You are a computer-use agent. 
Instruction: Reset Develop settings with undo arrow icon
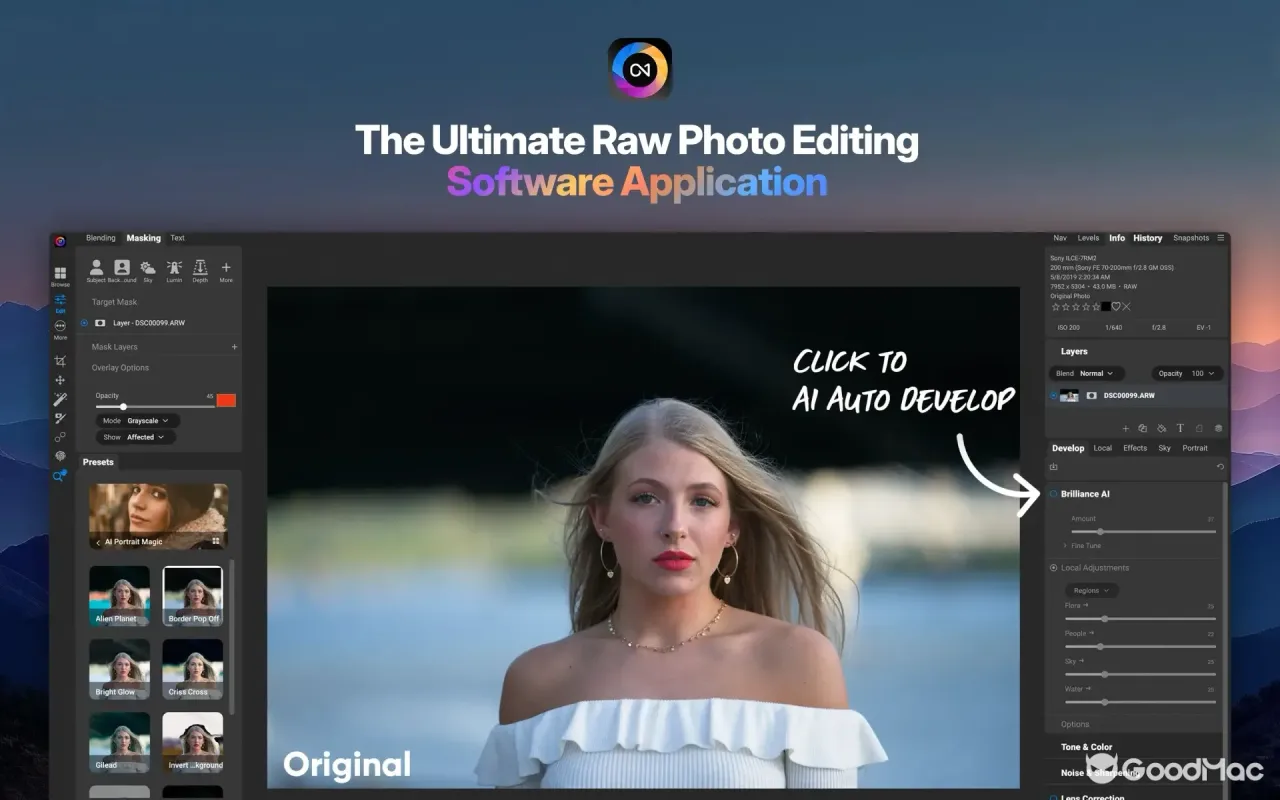(x=1220, y=467)
